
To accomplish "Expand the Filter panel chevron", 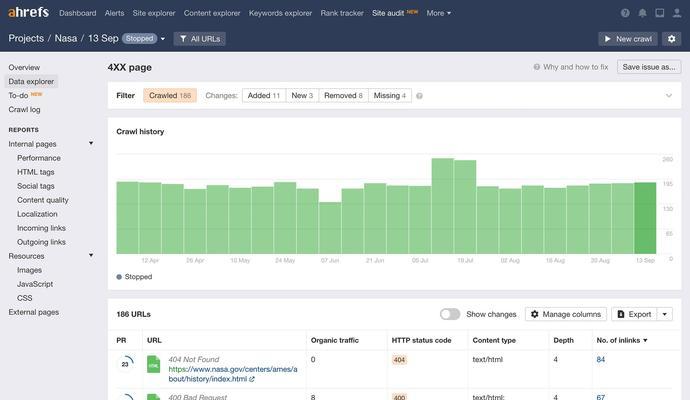I will [x=668, y=95].
